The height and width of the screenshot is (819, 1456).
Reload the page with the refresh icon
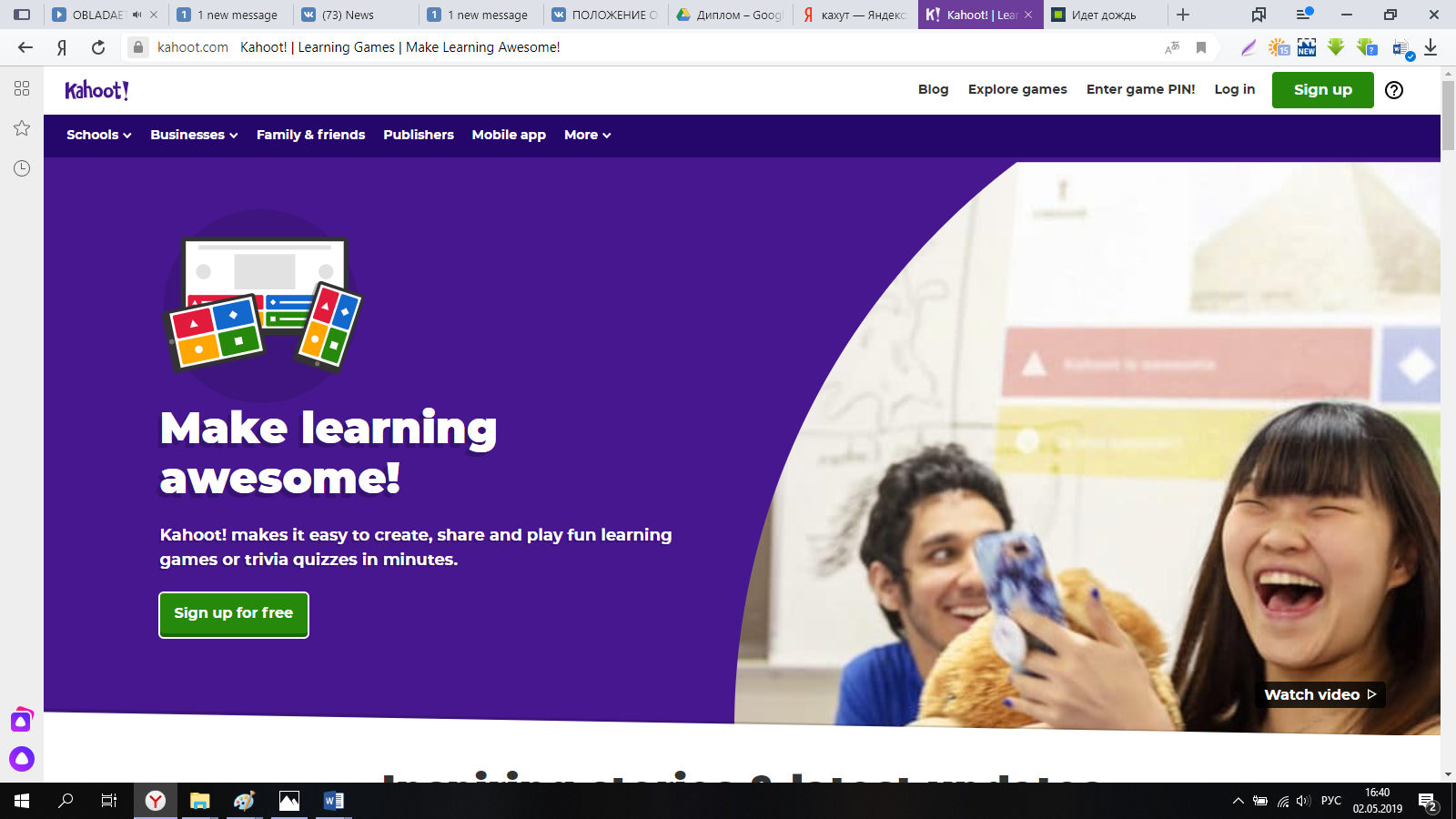tap(98, 47)
